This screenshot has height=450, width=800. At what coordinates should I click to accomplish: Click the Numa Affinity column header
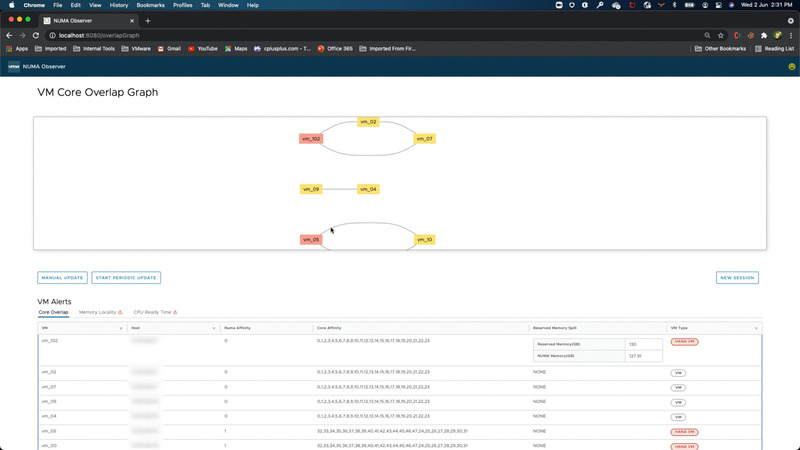point(237,328)
